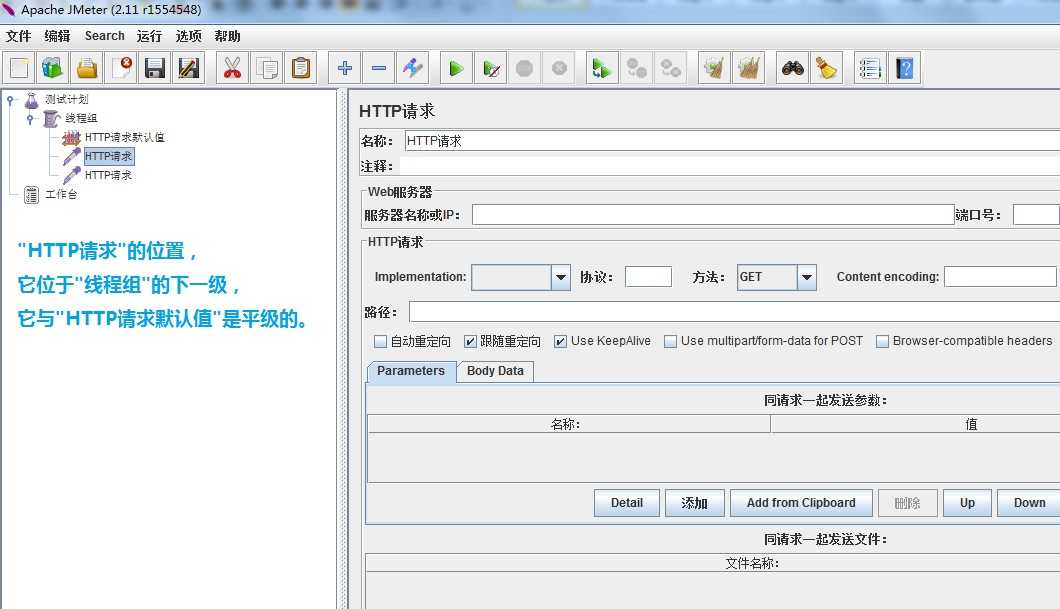Click Add from Clipboard button
Viewport: 1060px width, 609px height.
tap(801, 503)
